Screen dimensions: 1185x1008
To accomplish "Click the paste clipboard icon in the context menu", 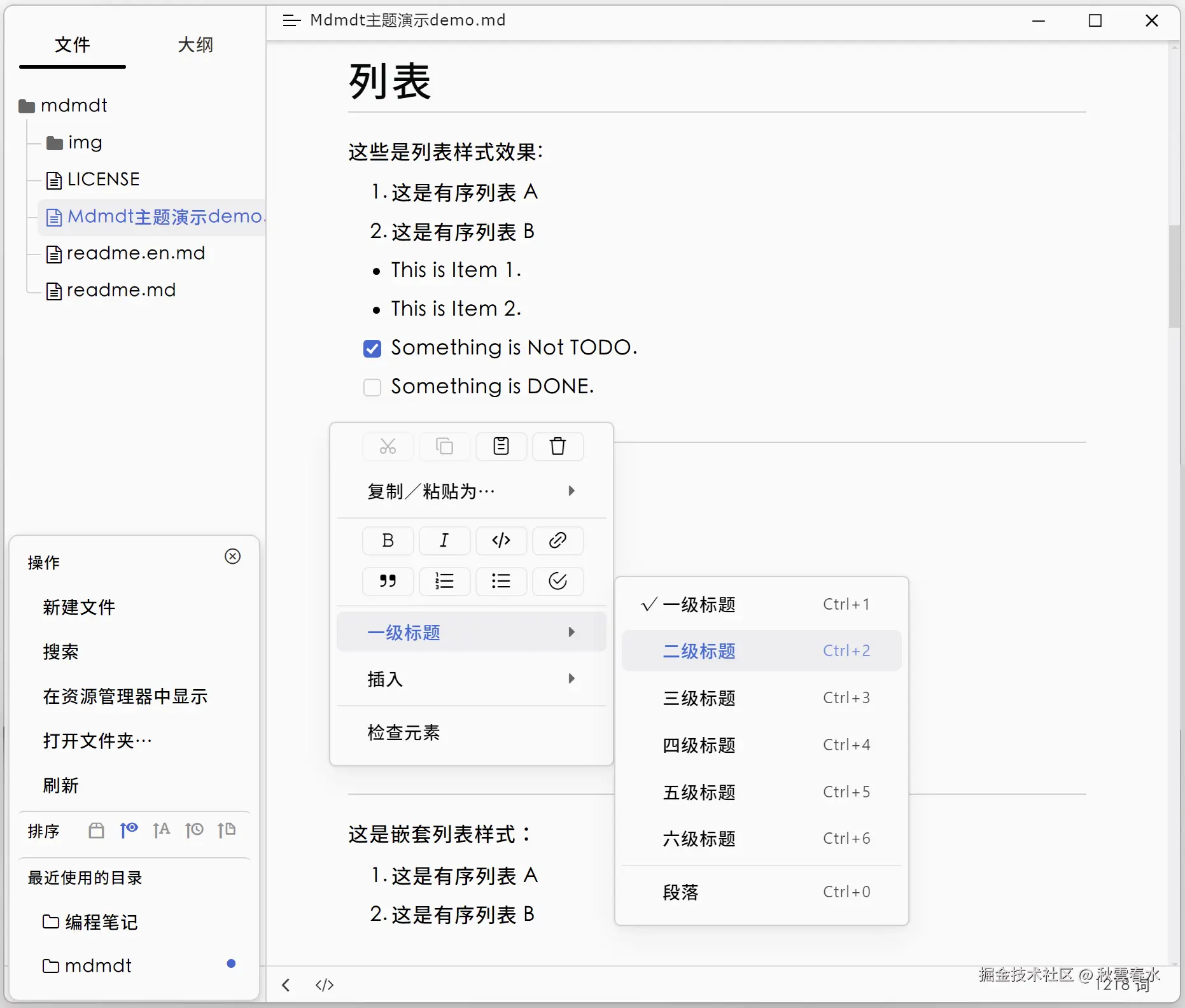I will click(501, 446).
